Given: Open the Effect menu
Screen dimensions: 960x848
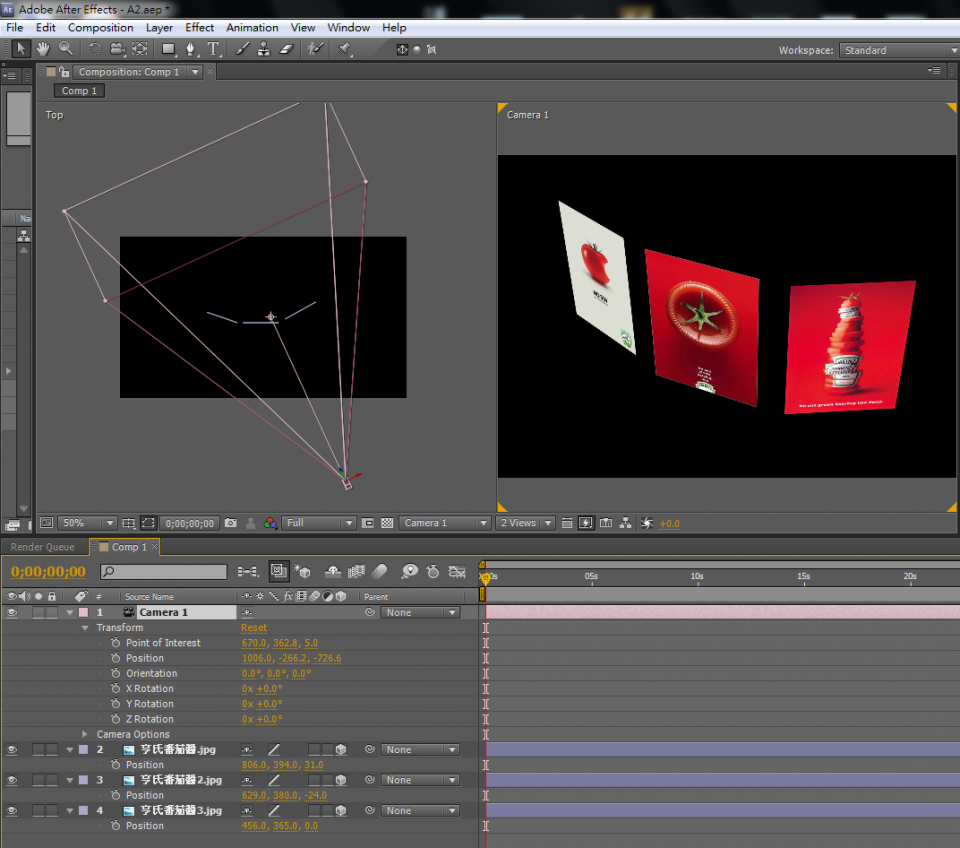Looking at the screenshot, I should (x=199, y=28).
